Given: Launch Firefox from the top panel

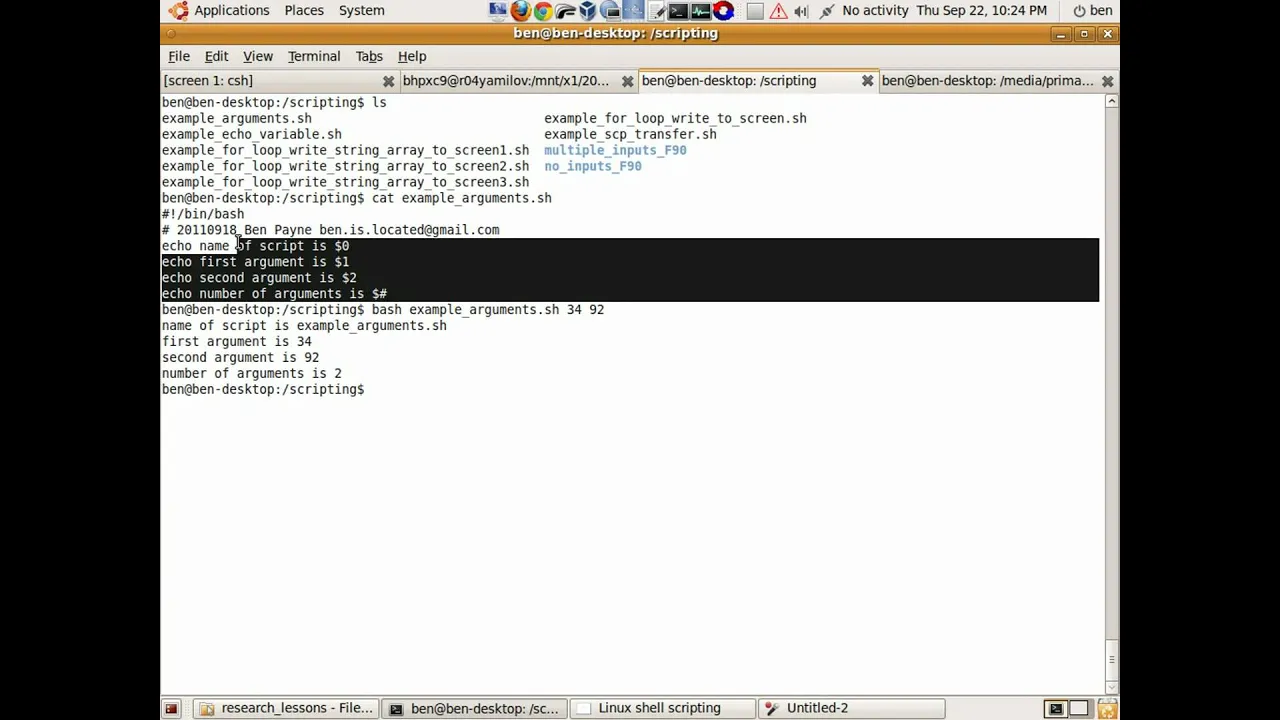Looking at the screenshot, I should click(x=520, y=11).
